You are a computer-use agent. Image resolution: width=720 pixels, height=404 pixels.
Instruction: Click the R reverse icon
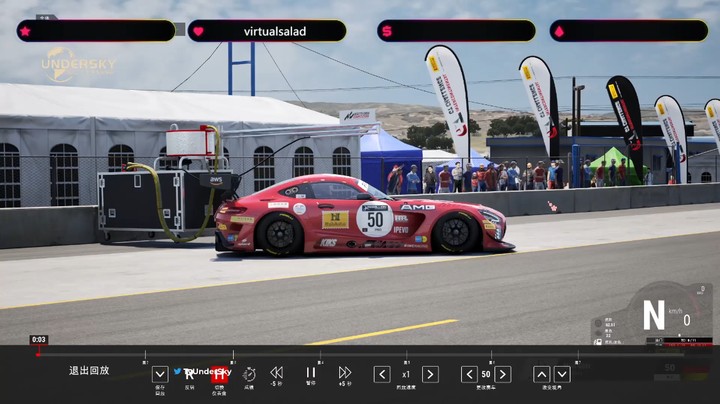tap(189, 375)
